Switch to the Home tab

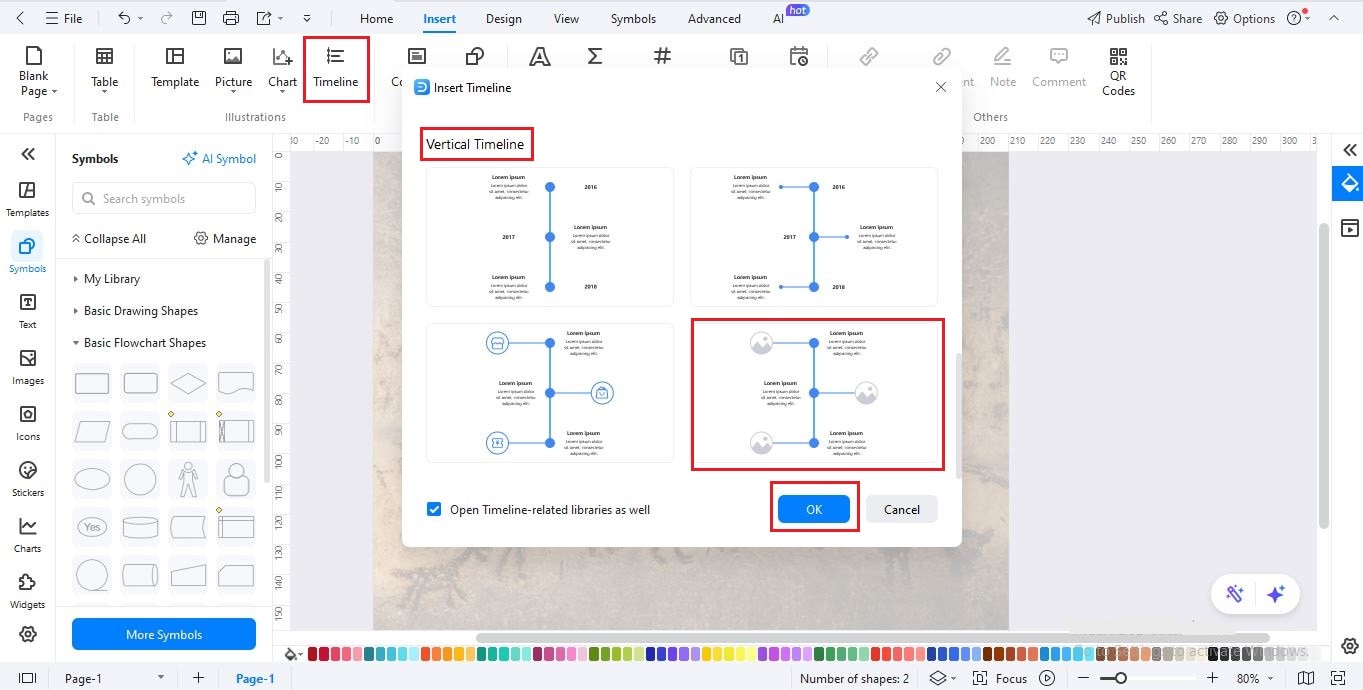(376, 18)
